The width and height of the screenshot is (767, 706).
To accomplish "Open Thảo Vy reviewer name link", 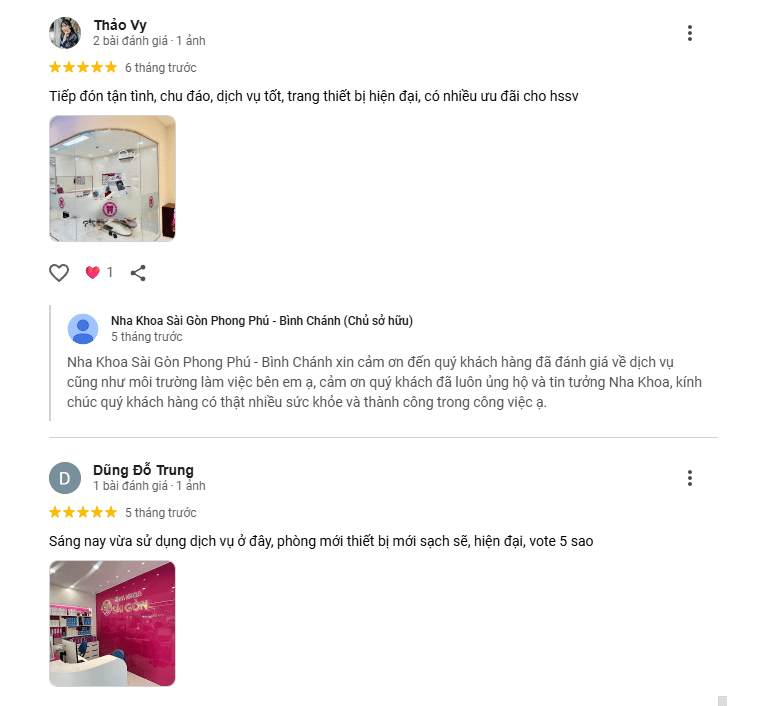I will 120,25.
